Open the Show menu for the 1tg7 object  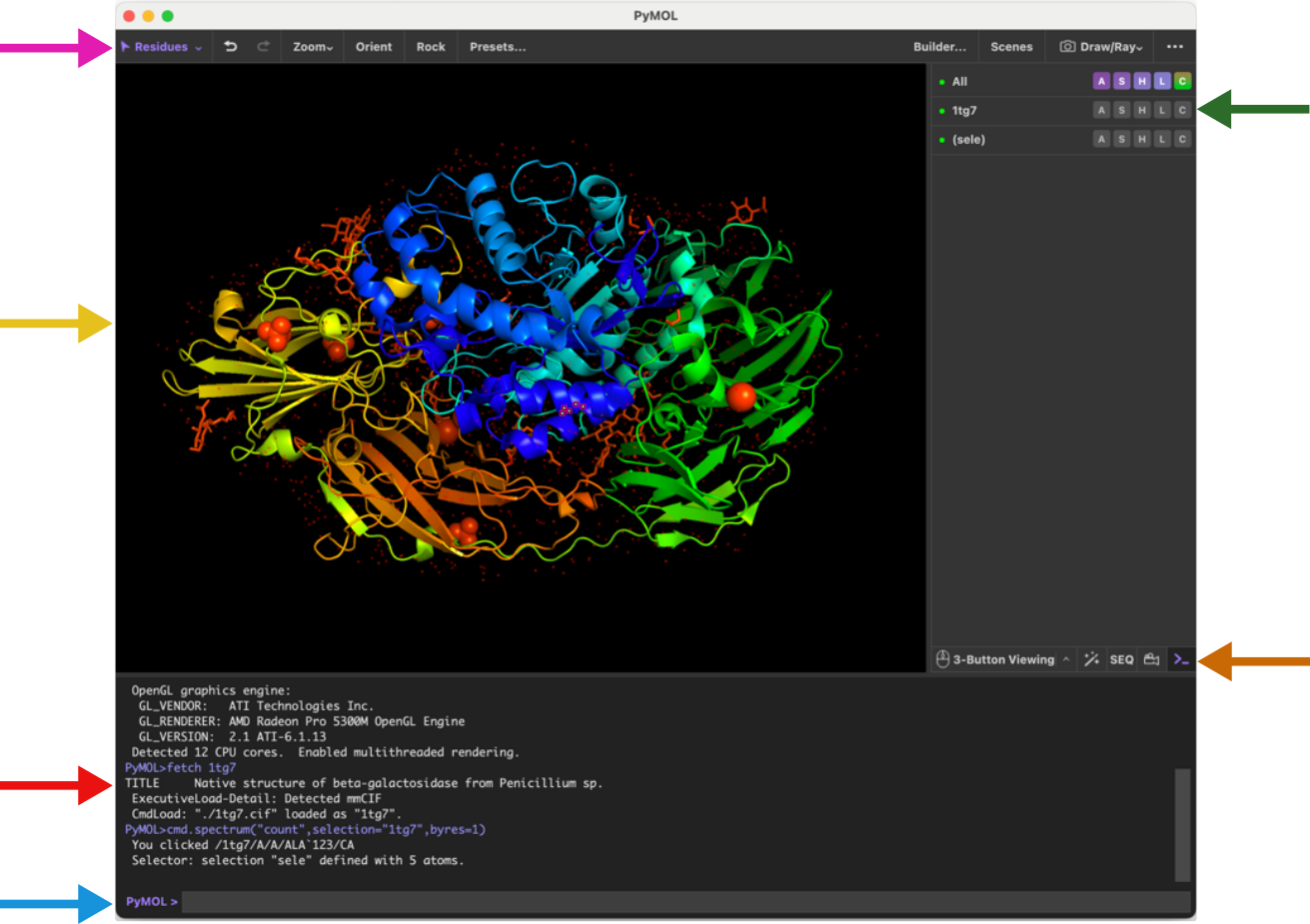1121,110
